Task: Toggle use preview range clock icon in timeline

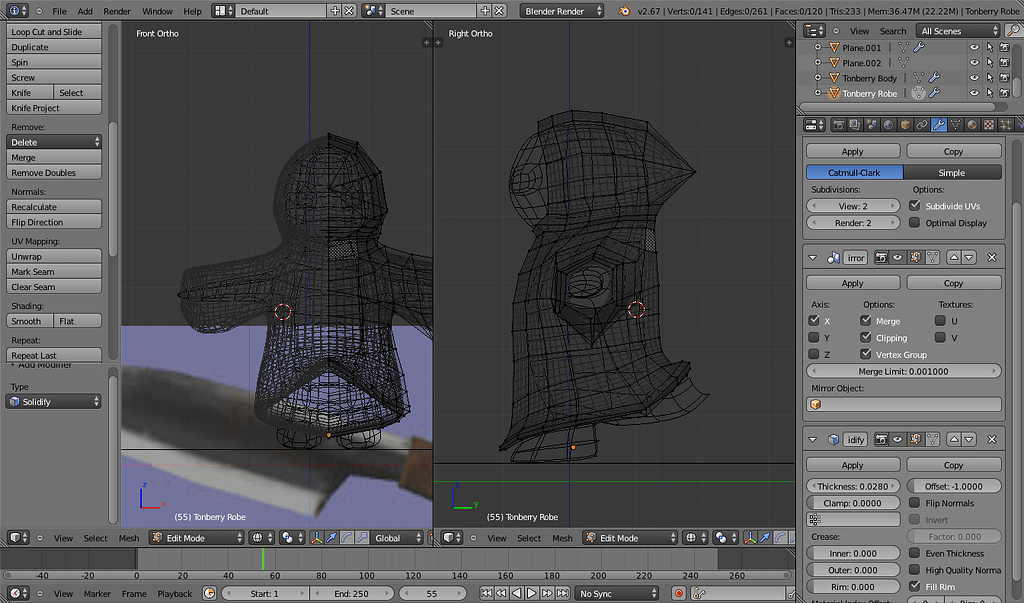Action: coord(209,593)
